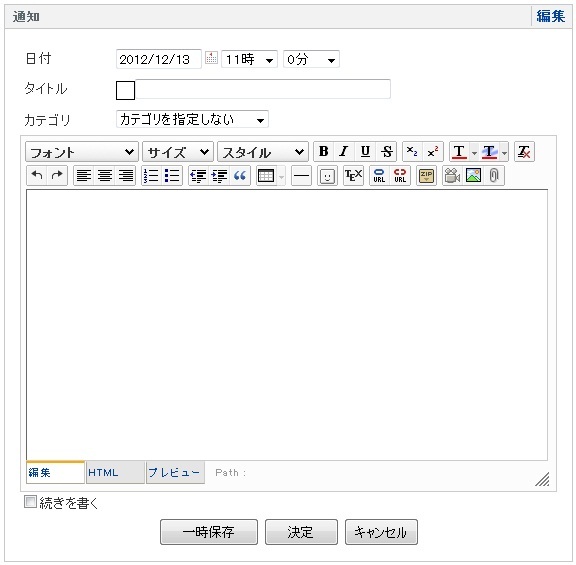Enable the 続きを書く checkbox

point(30,501)
